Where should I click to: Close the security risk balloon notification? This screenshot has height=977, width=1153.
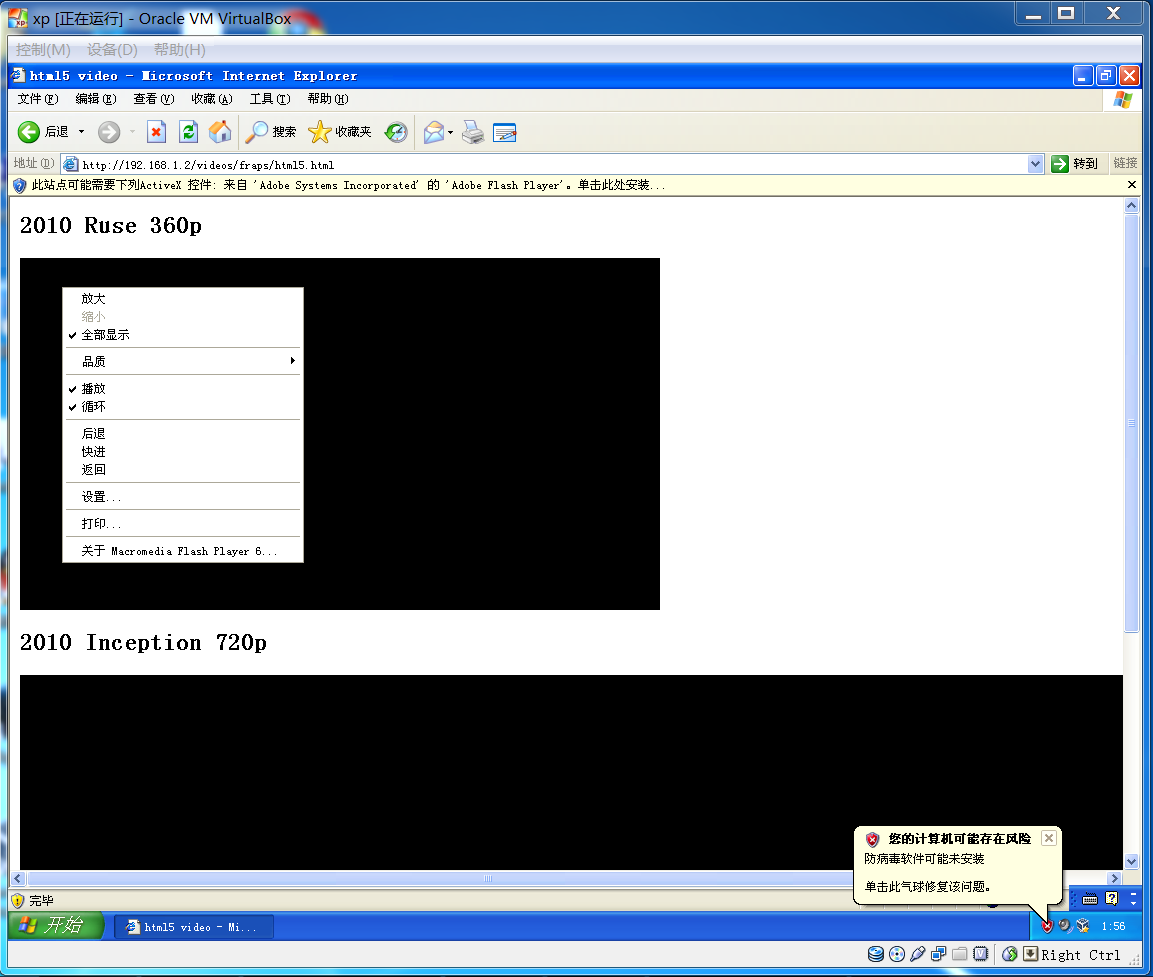(1049, 838)
